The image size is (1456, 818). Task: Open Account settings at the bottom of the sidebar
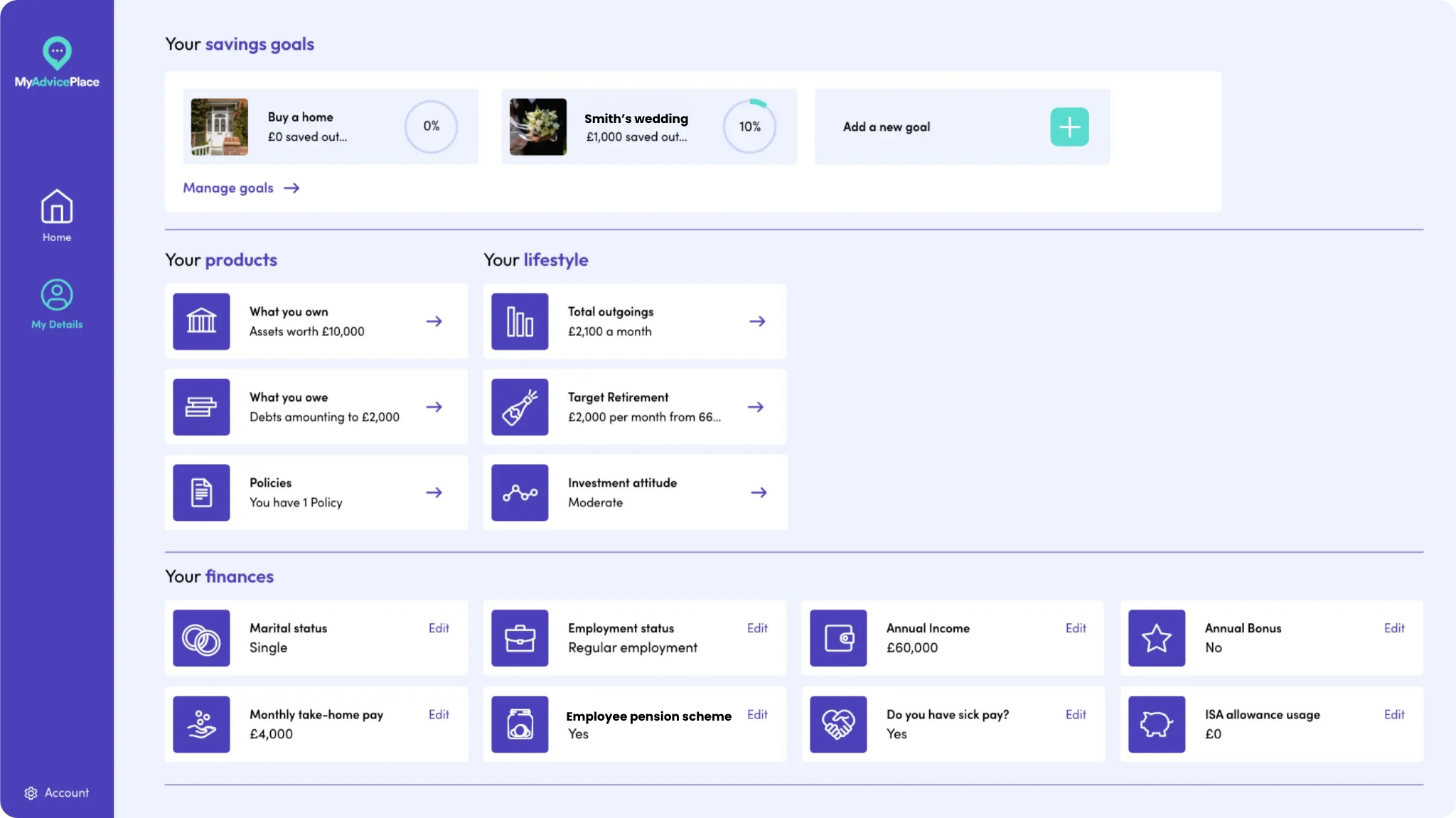click(x=57, y=792)
